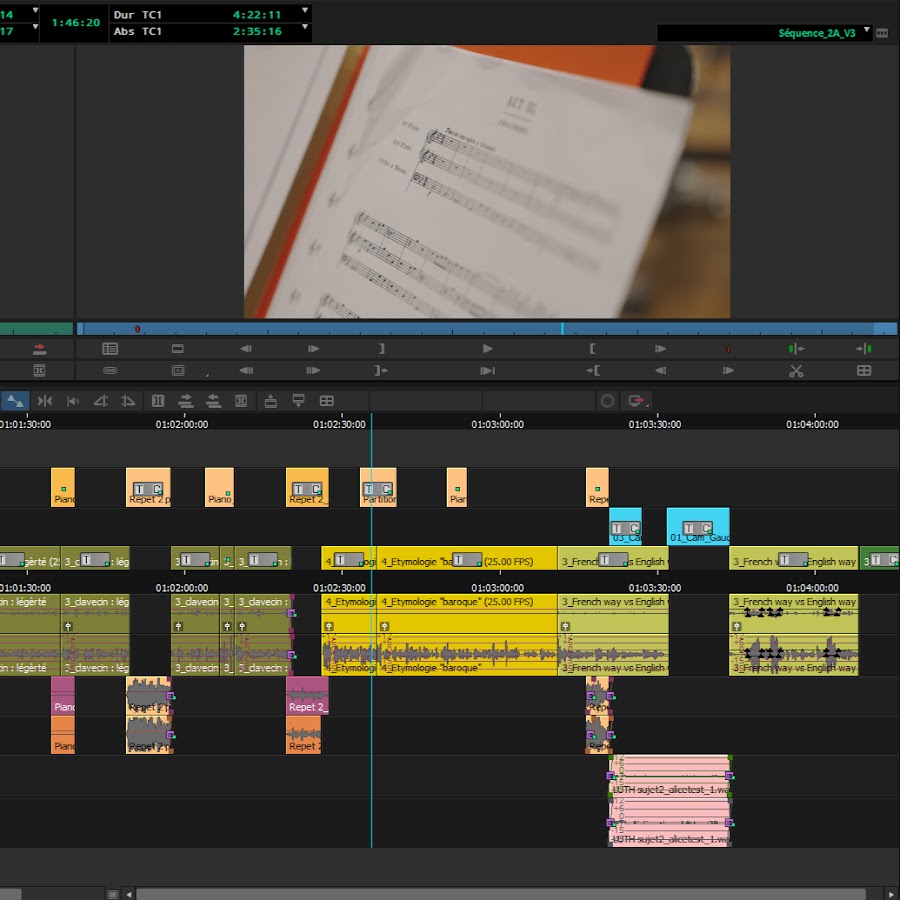Screen dimensions: 900x900
Task: Step forward ten frames with double-bar button
Action: pos(313,371)
